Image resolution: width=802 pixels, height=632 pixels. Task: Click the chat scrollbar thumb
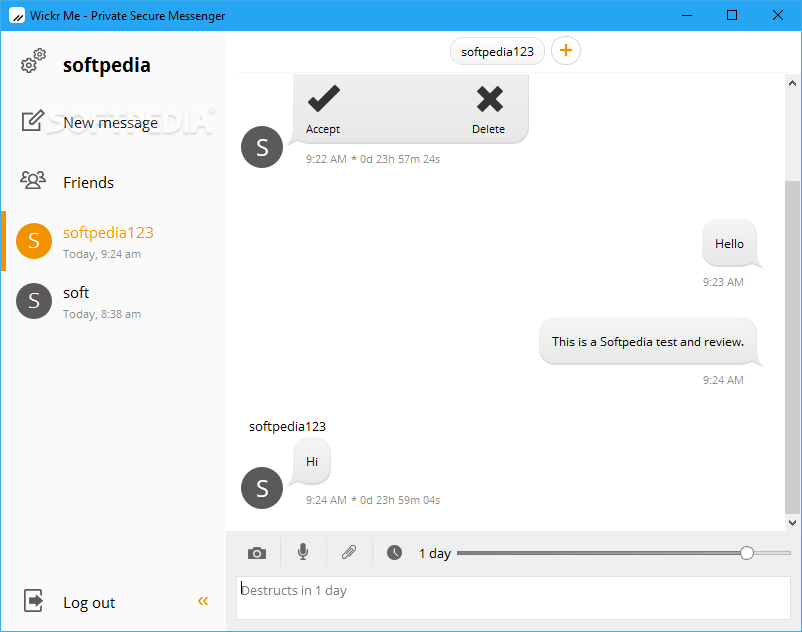pyautogui.click(x=792, y=347)
